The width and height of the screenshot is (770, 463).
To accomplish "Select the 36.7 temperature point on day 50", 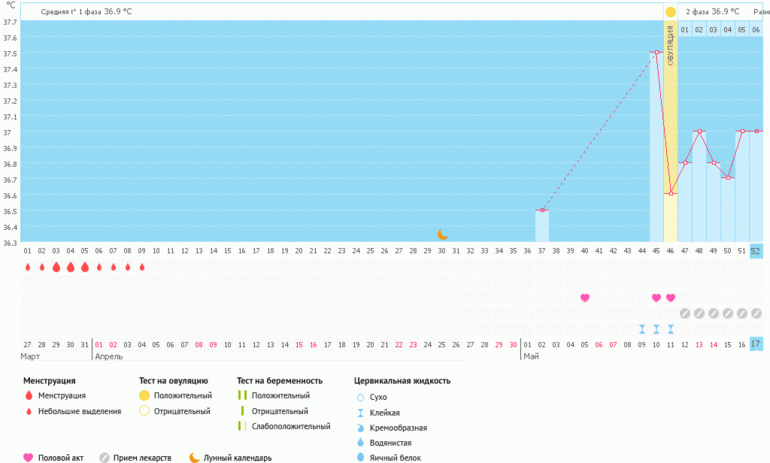I will tap(728, 178).
